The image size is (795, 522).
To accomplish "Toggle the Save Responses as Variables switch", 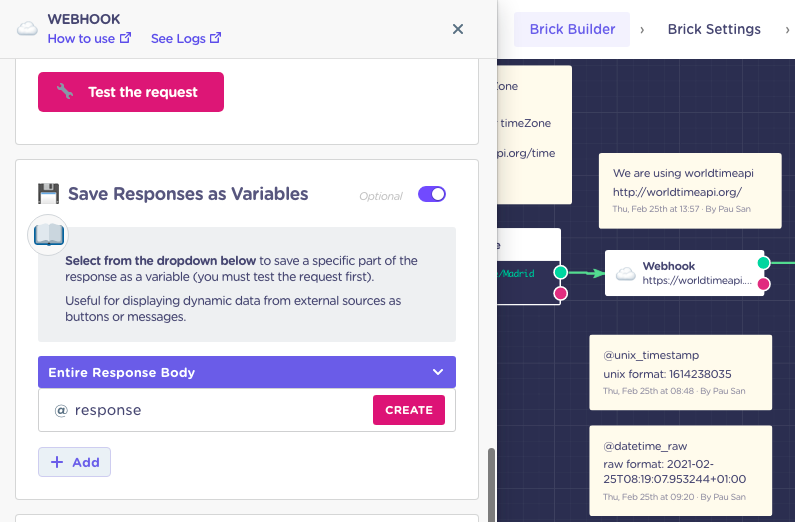I will [x=431, y=194].
